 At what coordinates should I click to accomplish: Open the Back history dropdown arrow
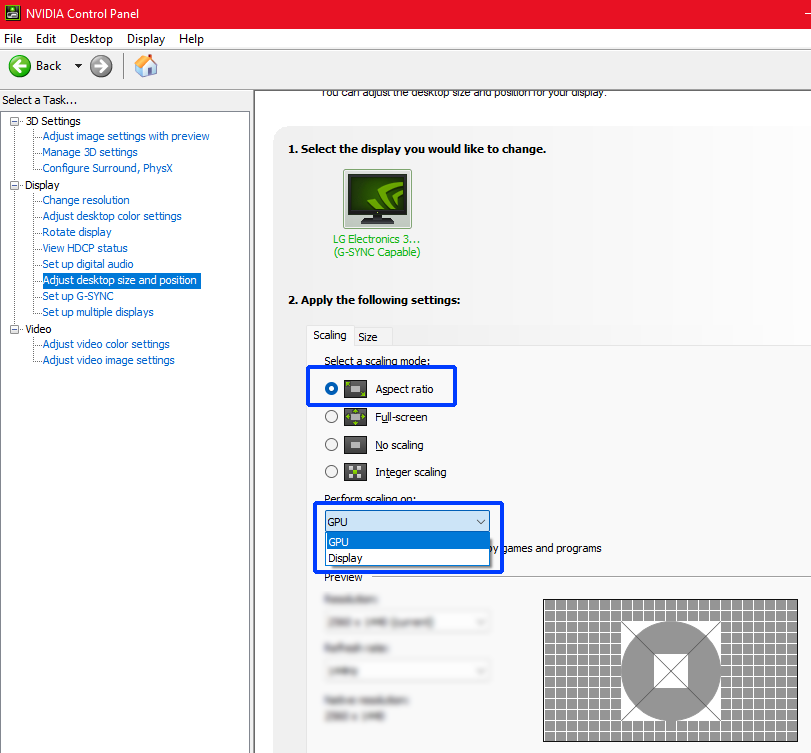(x=78, y=66)
